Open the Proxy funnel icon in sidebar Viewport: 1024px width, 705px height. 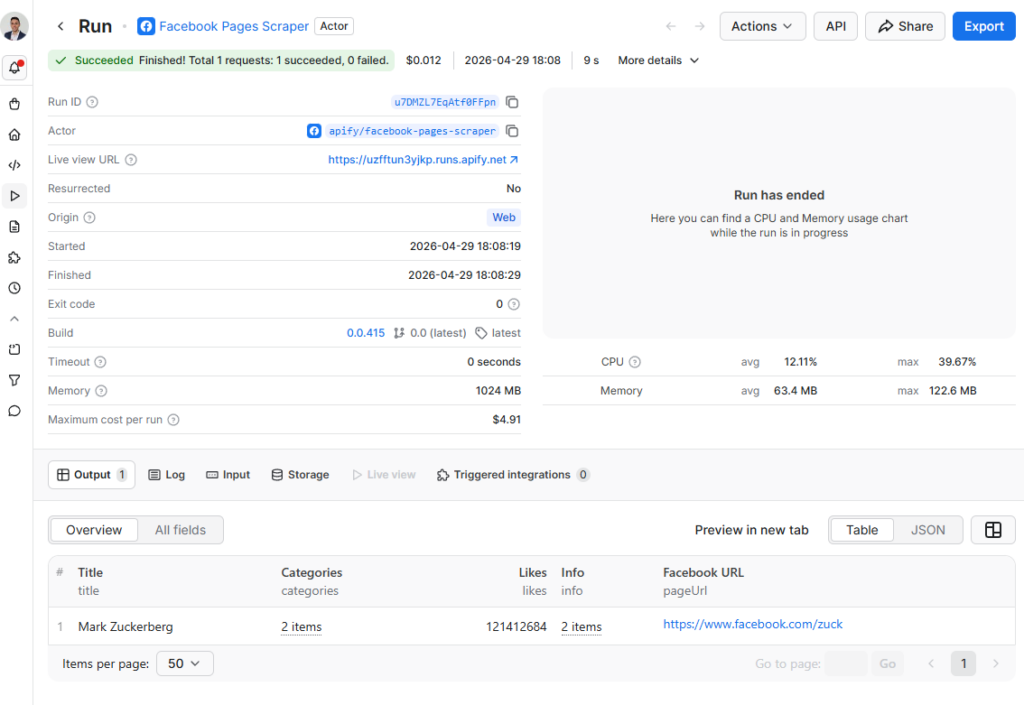coord(14,380)
